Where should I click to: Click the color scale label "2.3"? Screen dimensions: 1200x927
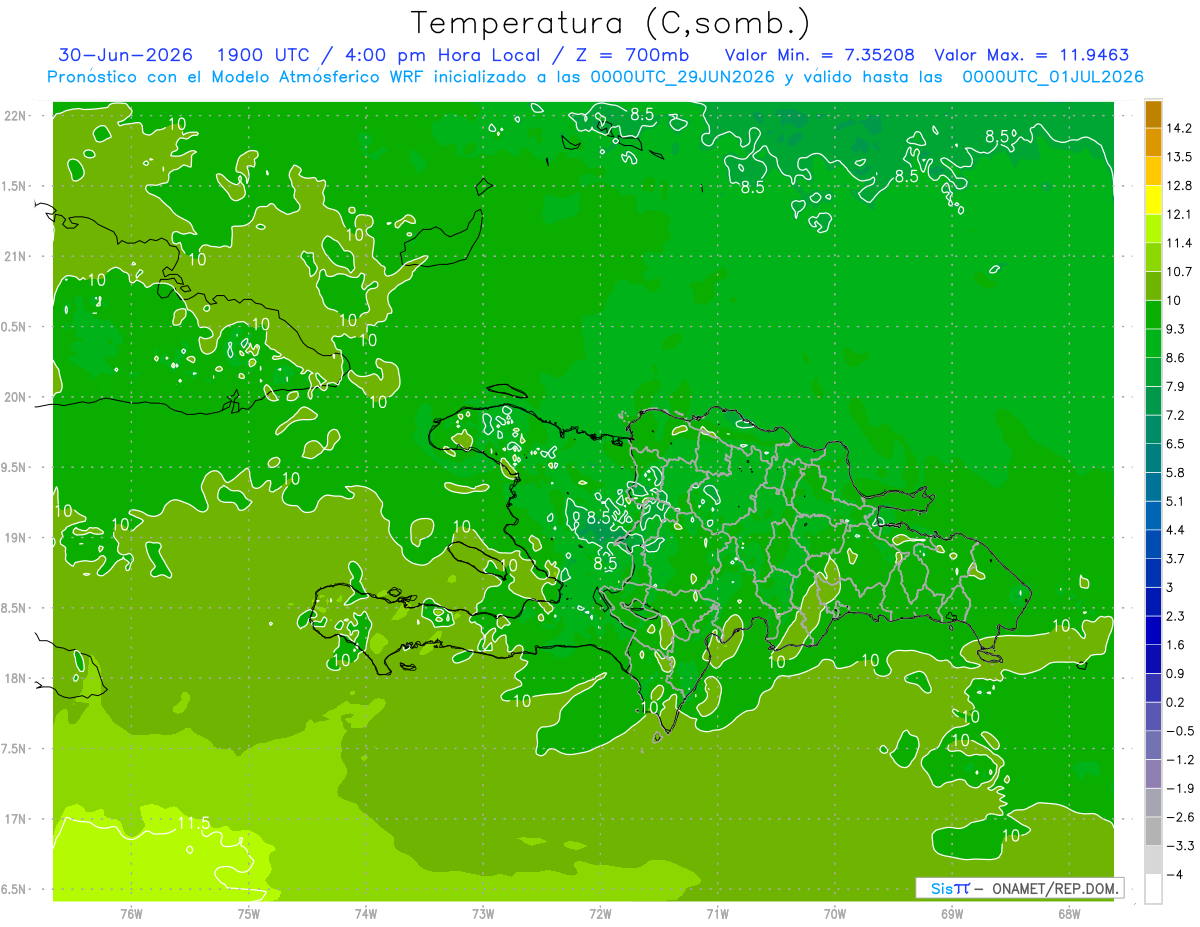tap(1176, 616)
